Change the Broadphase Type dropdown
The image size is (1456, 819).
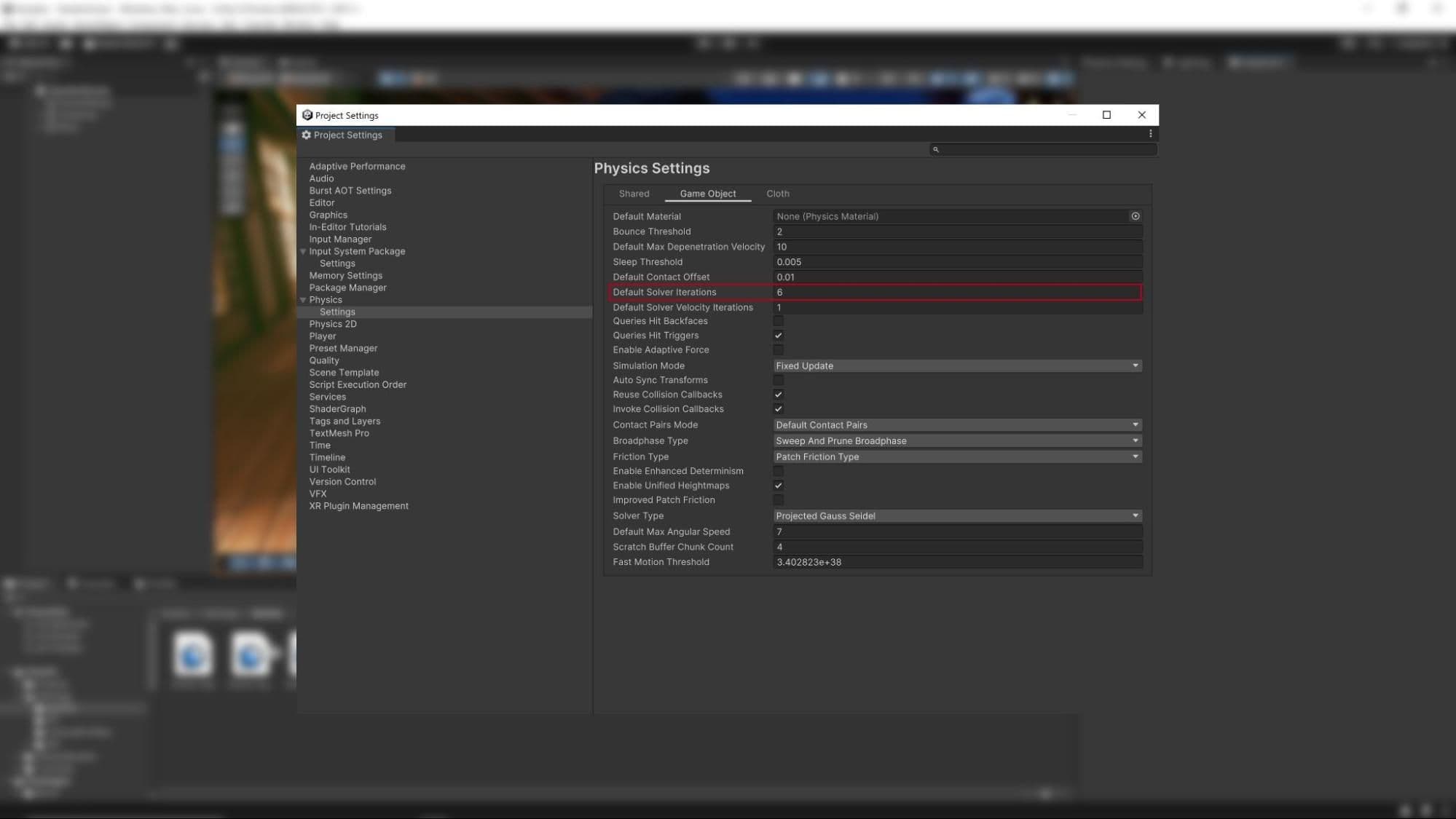(x=956, y=440)
